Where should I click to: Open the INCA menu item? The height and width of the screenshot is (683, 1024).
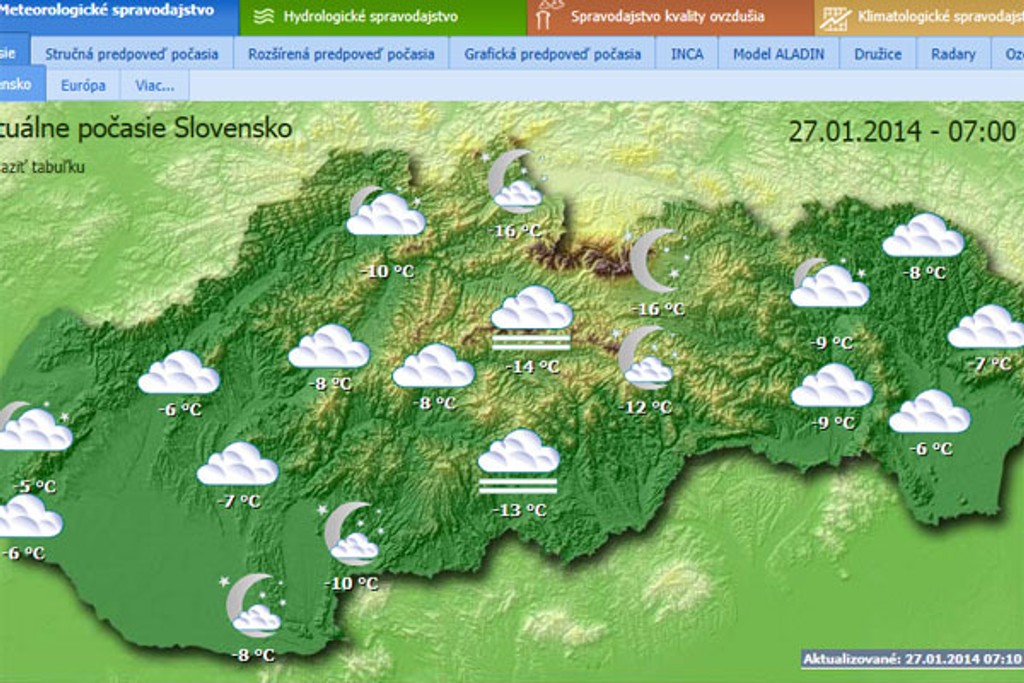tap(686, 54)
